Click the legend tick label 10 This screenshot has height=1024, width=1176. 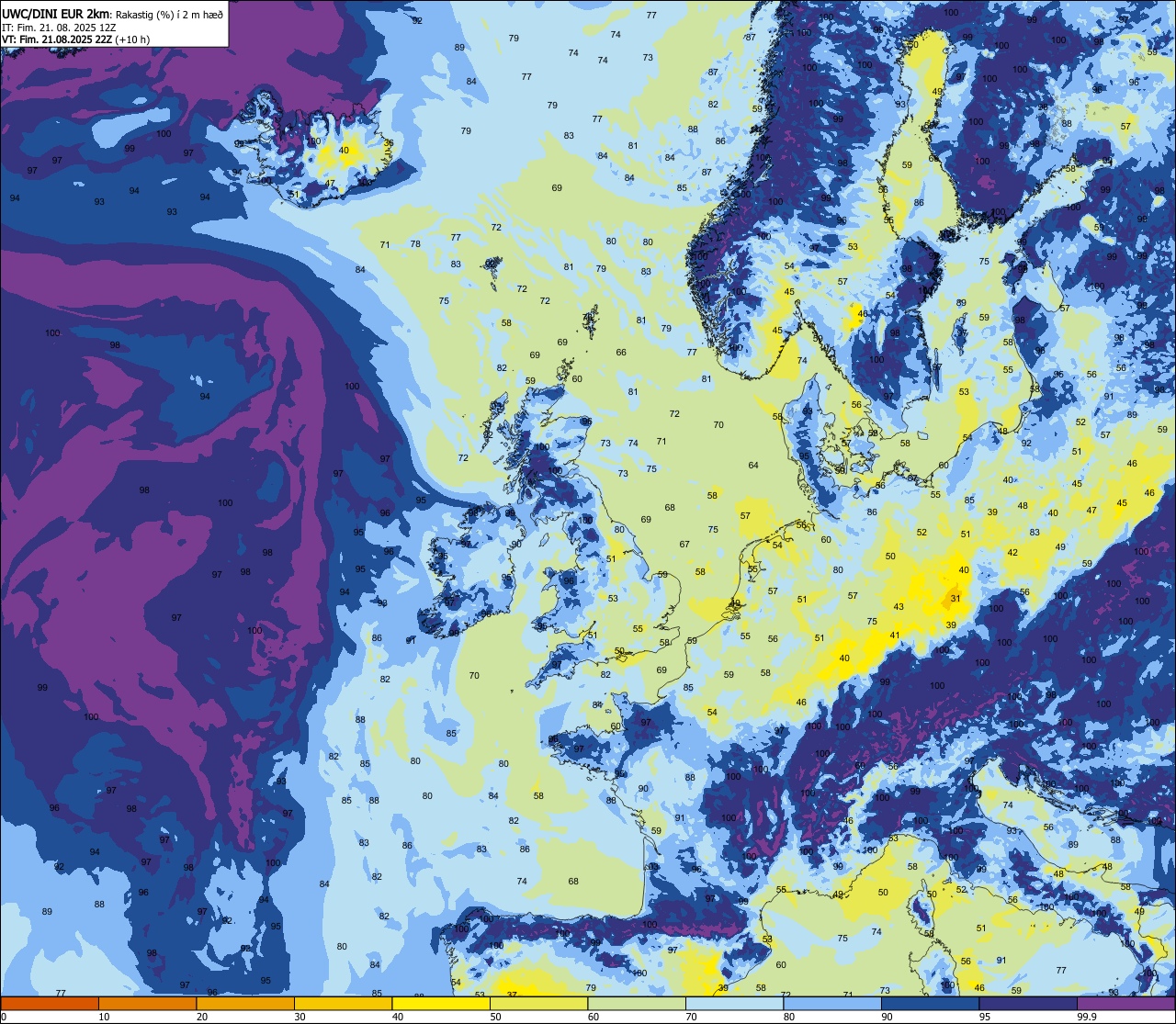(x=104, y=1017)
